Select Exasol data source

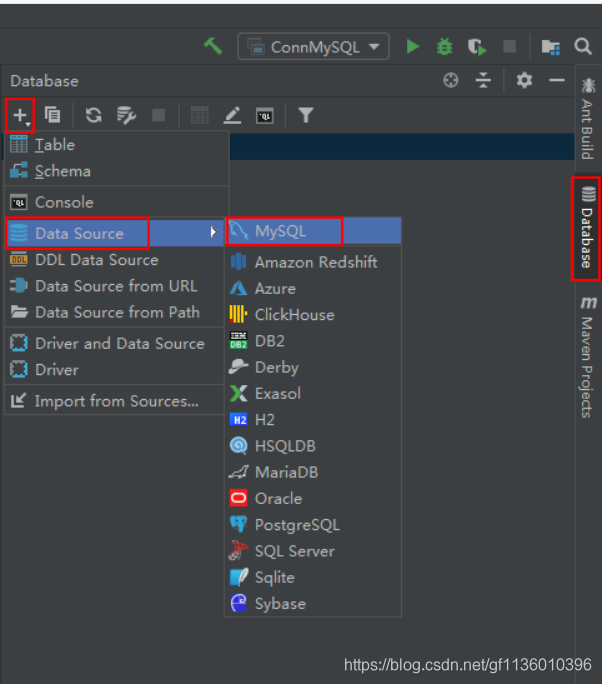pyautogui.click(x=313, y=393)
